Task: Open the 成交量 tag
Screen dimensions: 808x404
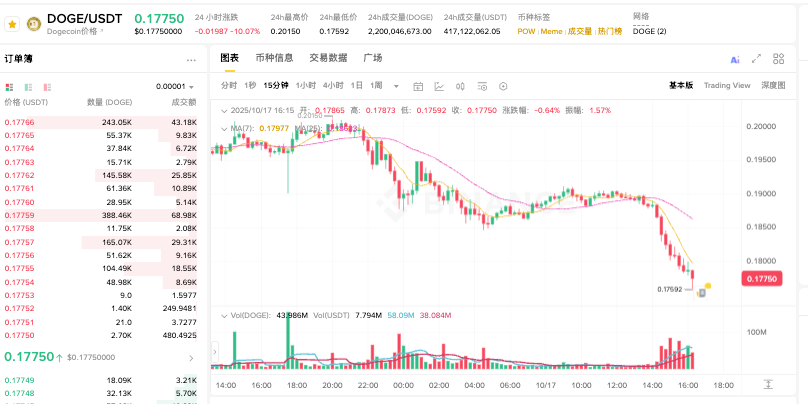Action: click(x=580, y=31)
